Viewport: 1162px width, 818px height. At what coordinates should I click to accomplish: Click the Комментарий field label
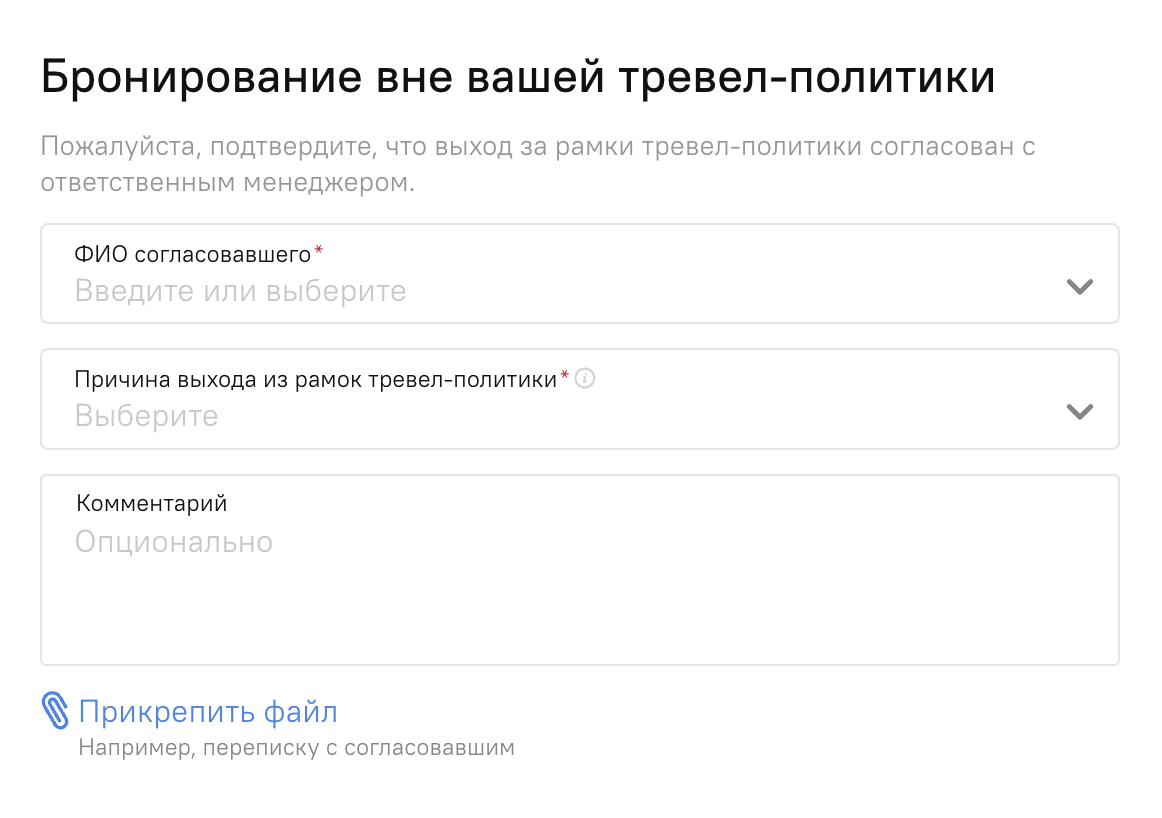[x=151, y=504]
